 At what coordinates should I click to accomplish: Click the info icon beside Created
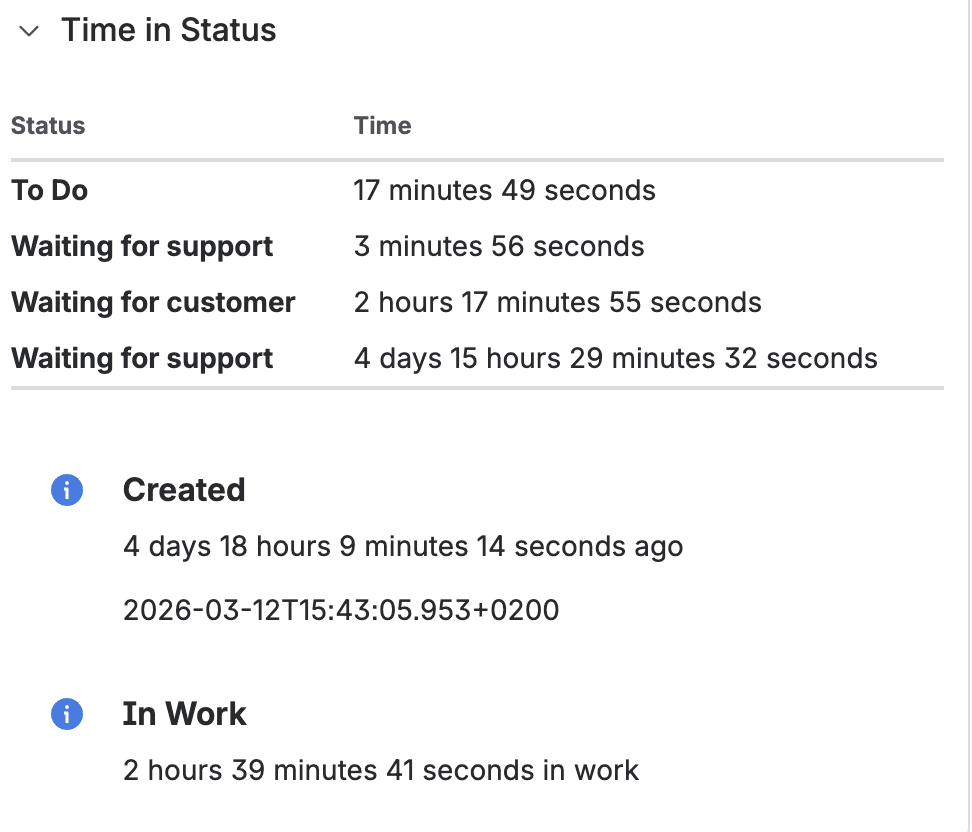tap(67, 490)
